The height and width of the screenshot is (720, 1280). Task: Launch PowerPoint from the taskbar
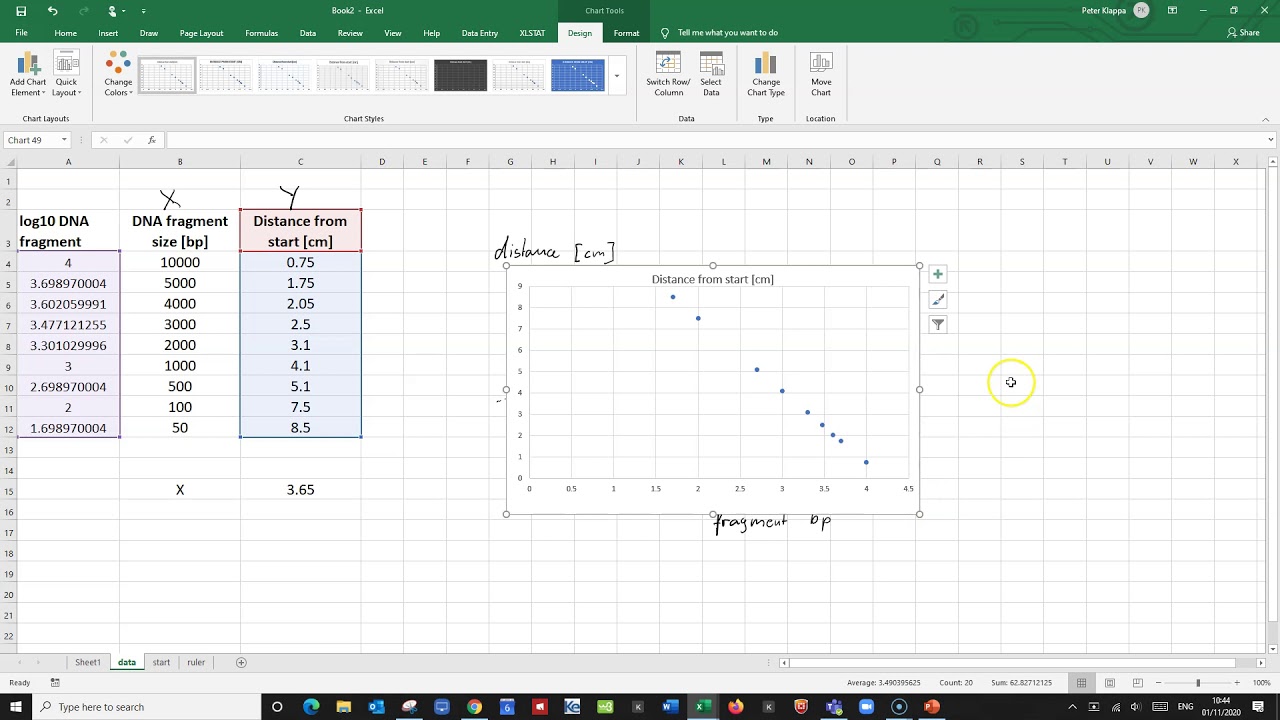932,707
